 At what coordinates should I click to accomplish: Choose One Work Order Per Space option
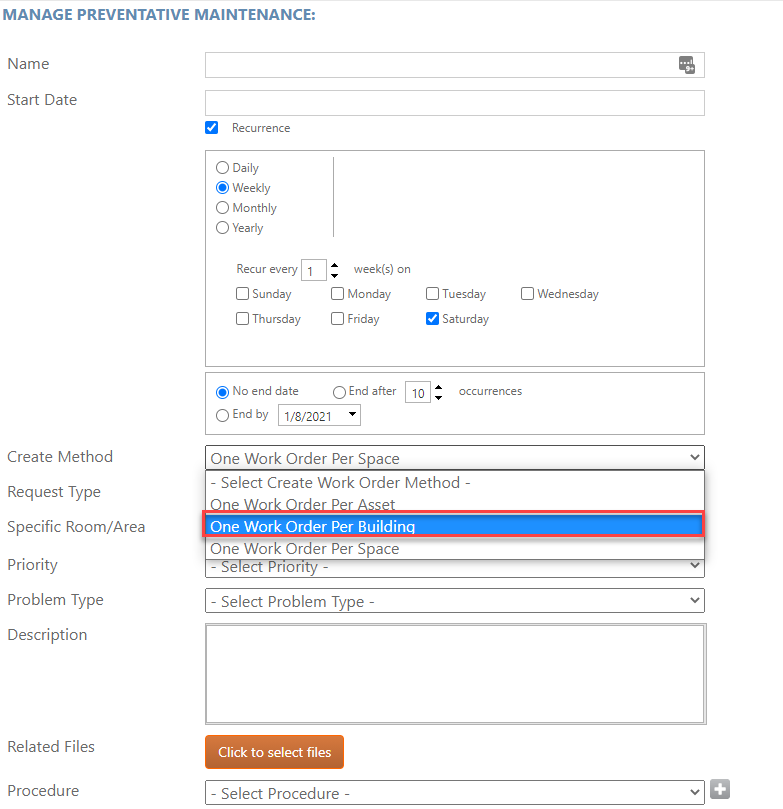454,548
